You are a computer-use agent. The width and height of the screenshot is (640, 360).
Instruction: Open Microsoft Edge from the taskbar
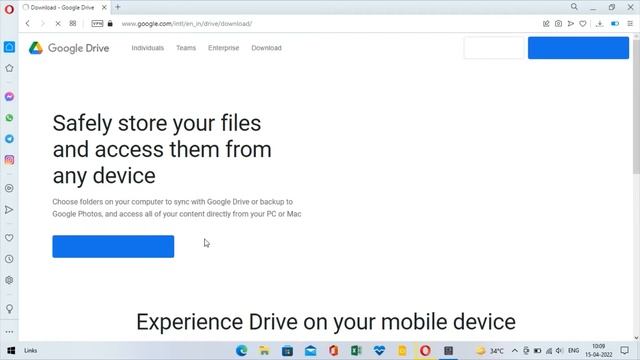tap(242, 351)
